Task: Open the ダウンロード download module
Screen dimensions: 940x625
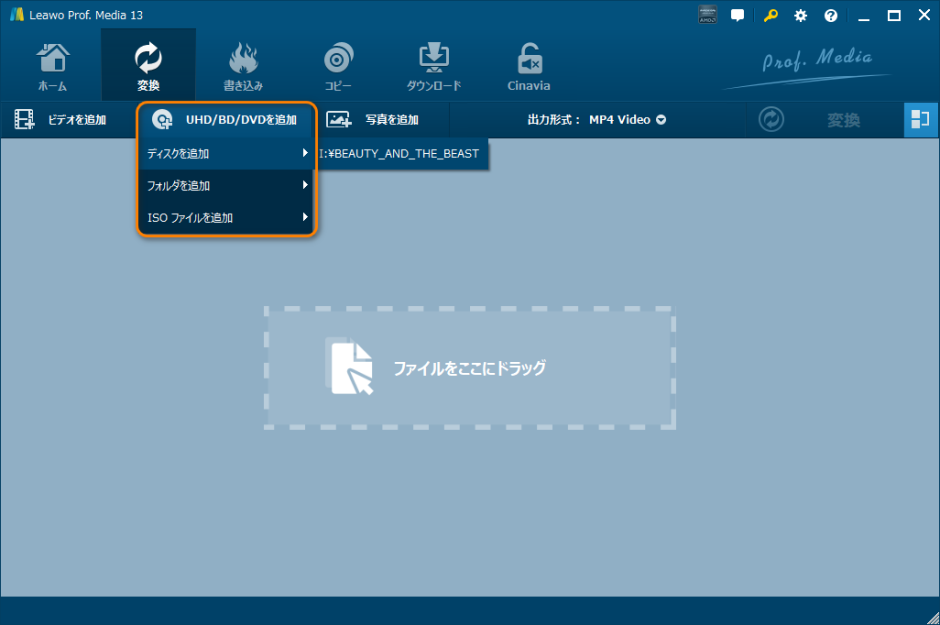Action: 433,66
